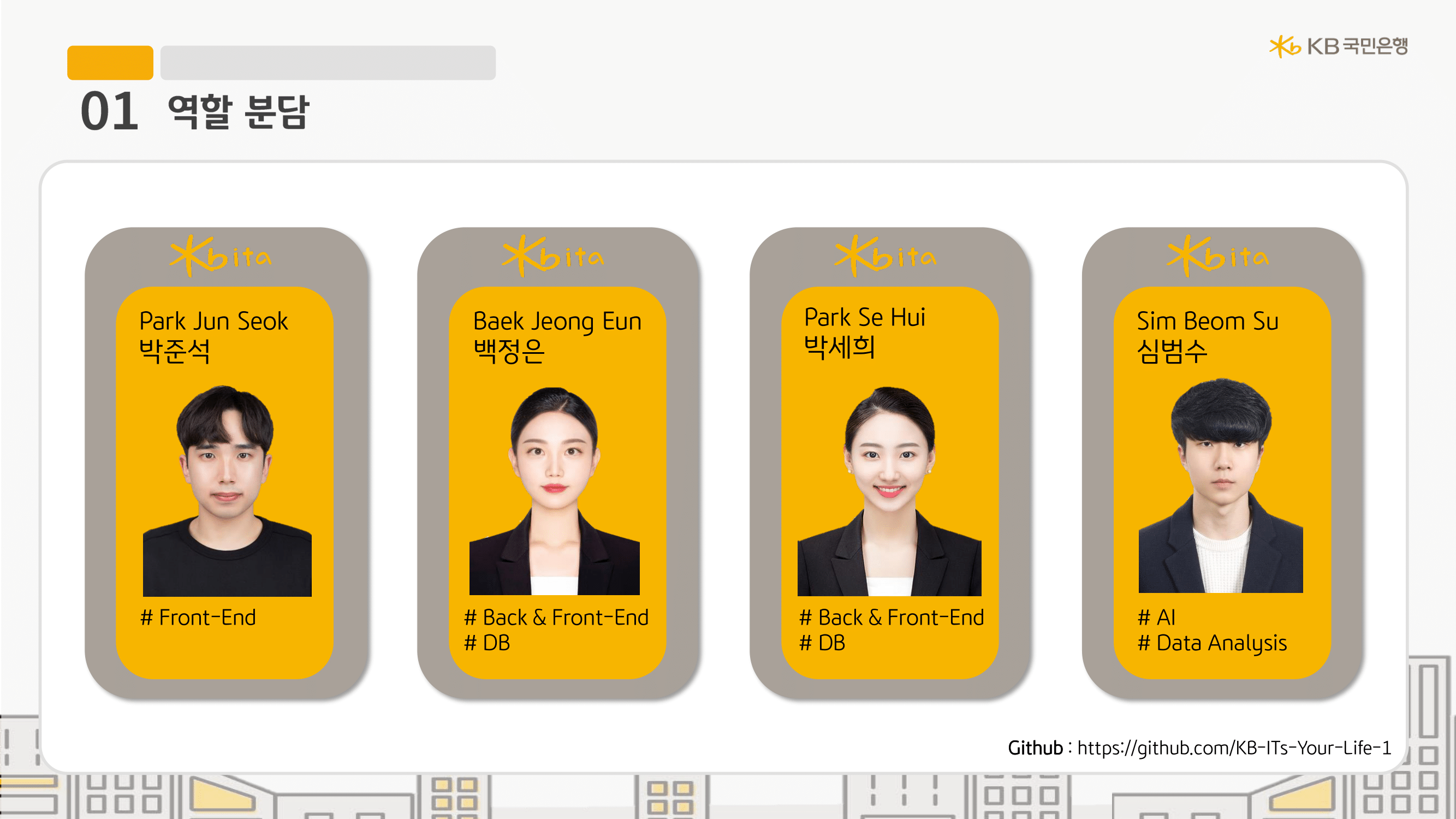1456x819 pixels.
Task: Click '# Back & Front-End' under Park Se Hui
Action: tap(892, 617)
